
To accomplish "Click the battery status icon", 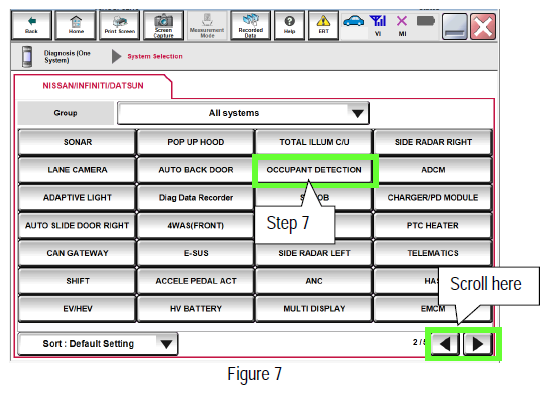I will (426, 21).
